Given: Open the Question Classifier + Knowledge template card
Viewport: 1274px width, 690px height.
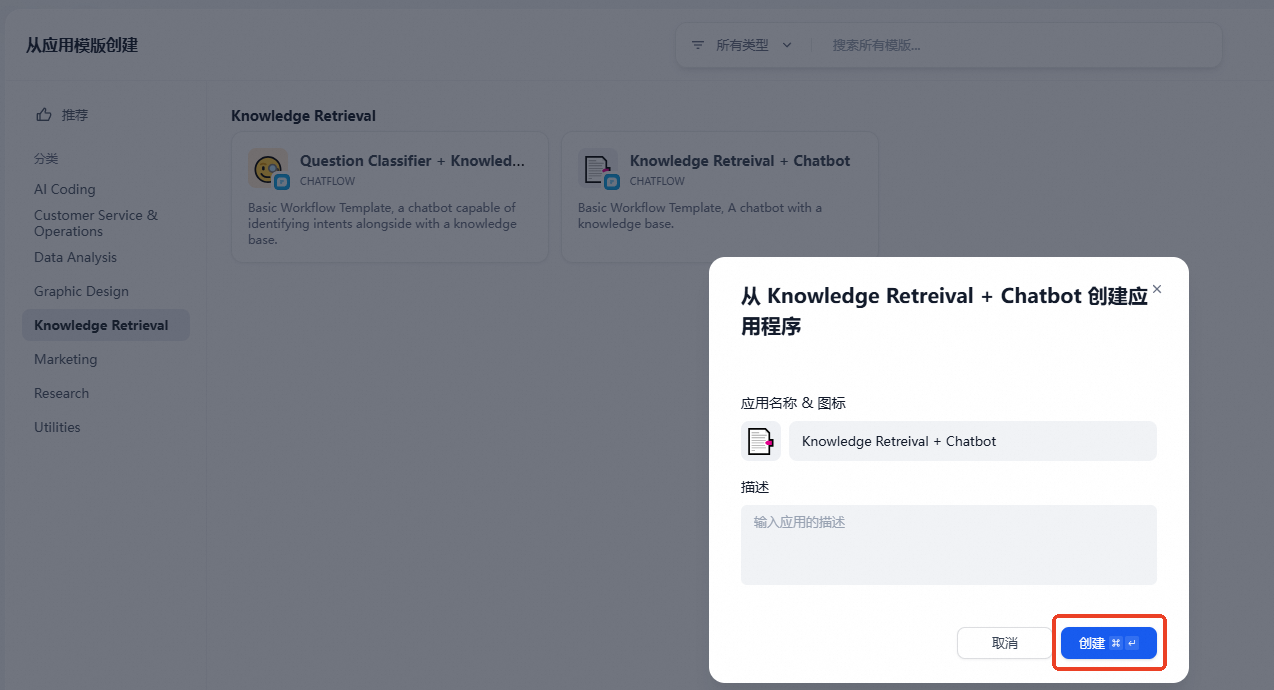Looking at the screenshot, I should (x=390, y=197).
